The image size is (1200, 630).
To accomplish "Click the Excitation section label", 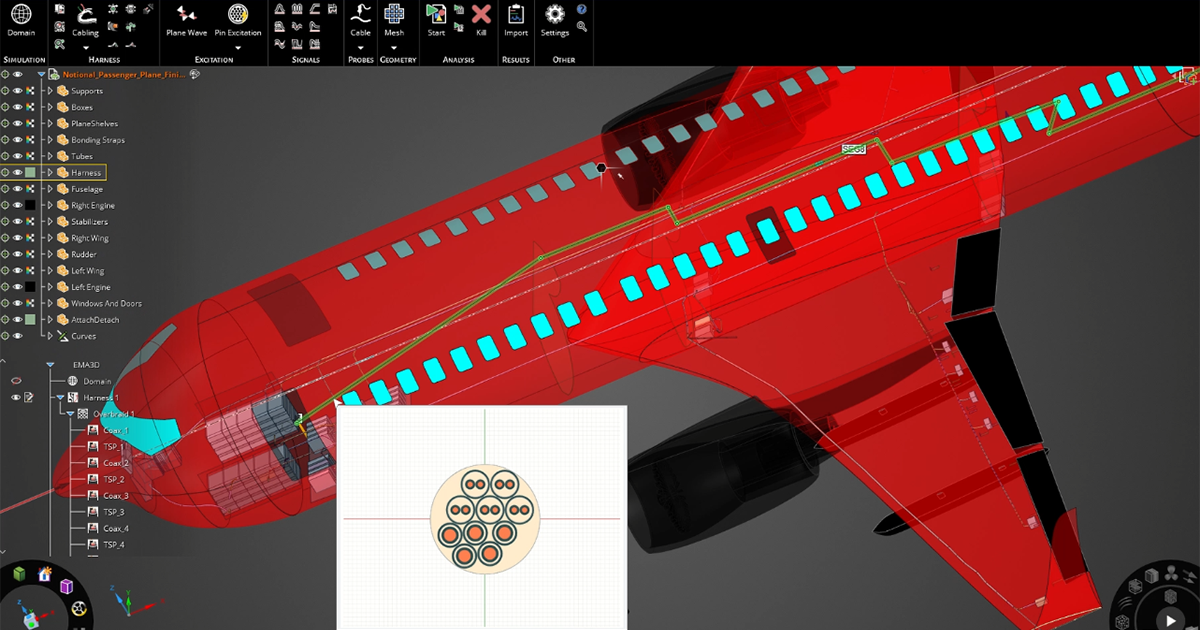I will pos(214,59).
